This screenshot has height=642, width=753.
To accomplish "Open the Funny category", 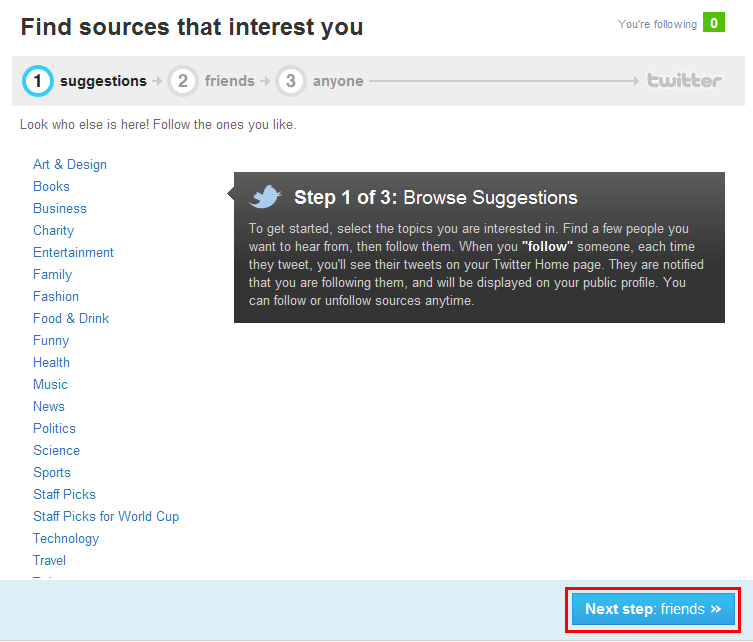I will click(51, 340).
